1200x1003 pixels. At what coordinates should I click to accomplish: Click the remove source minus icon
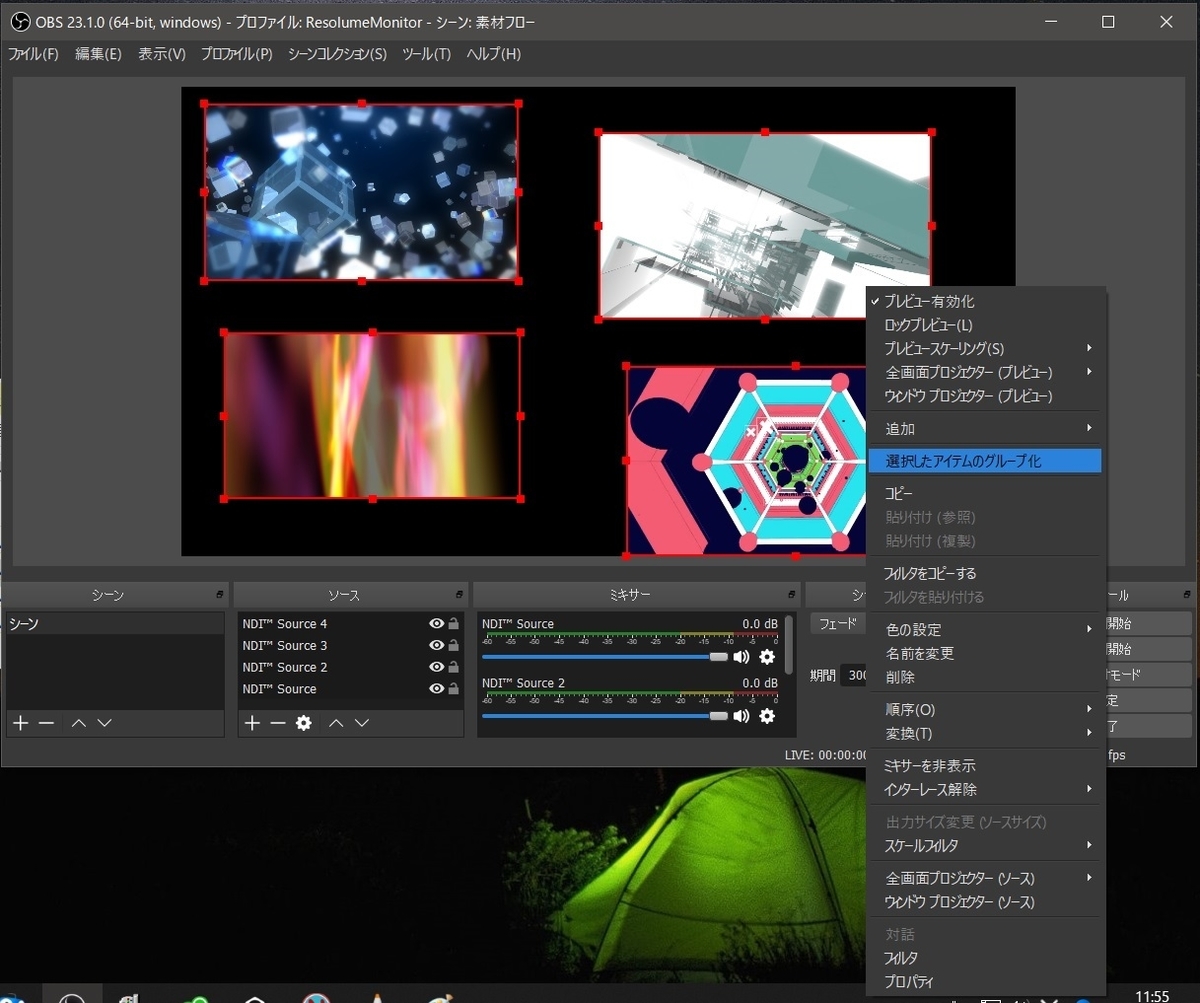pos(278,723)
